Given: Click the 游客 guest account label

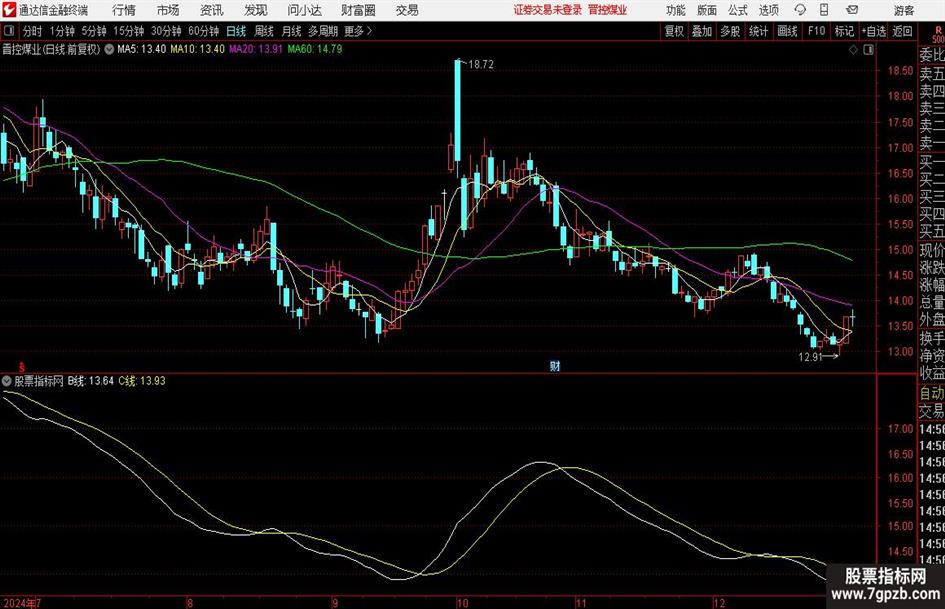Looking at the screenshot, I should (x=904, y=10).
